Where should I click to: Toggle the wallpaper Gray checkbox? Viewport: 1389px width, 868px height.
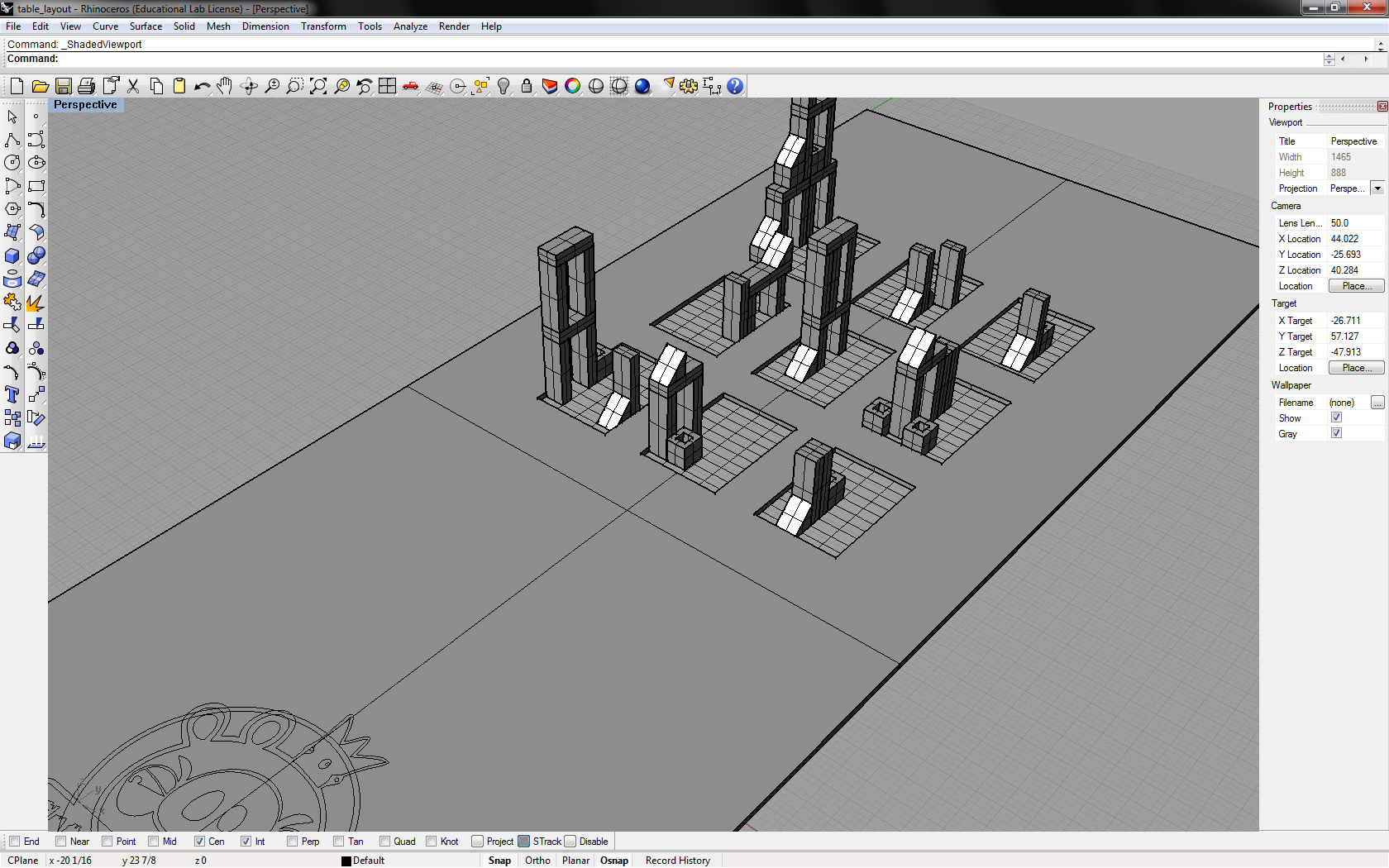coord(1336,433)
